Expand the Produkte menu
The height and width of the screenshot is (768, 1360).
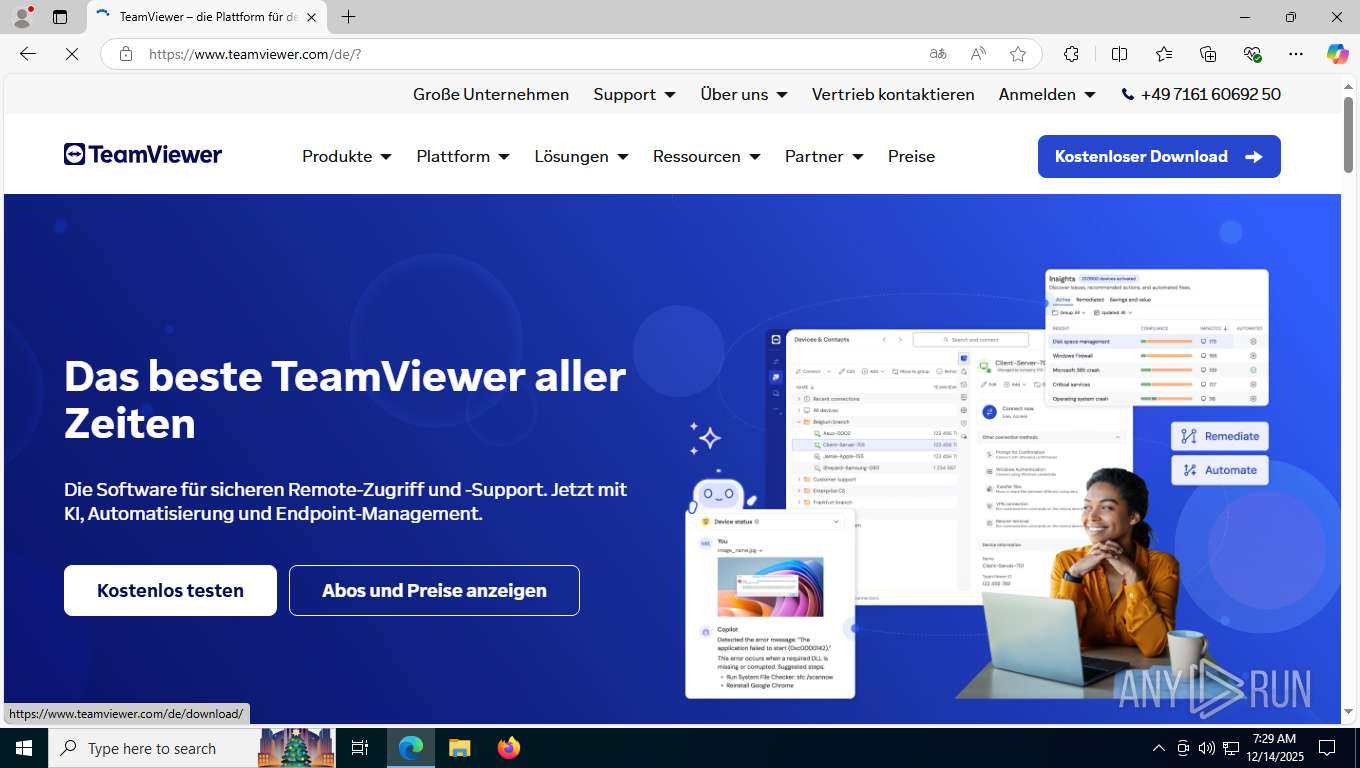click(347, 156)
